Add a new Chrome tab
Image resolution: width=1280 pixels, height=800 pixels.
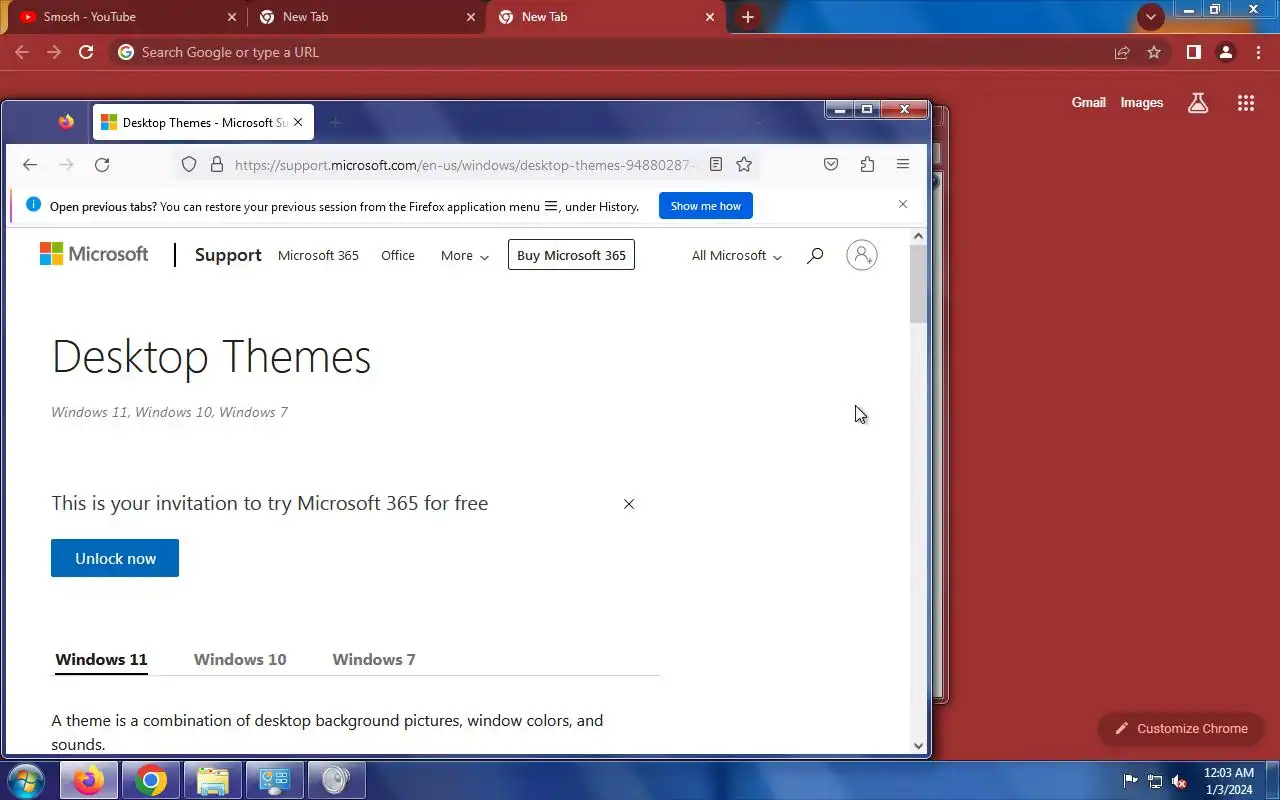748,17
